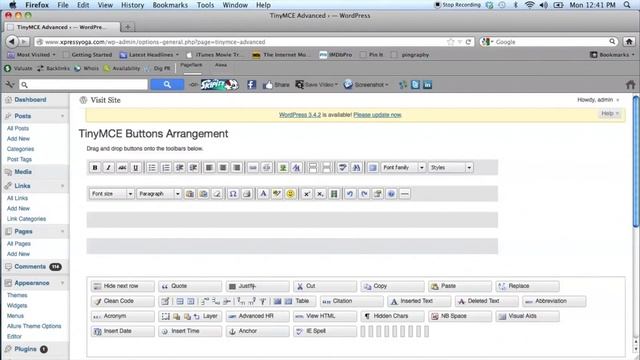Select the special character Omega button
The width and height of the screenshot is (640, 360).
tap(233, 194)
